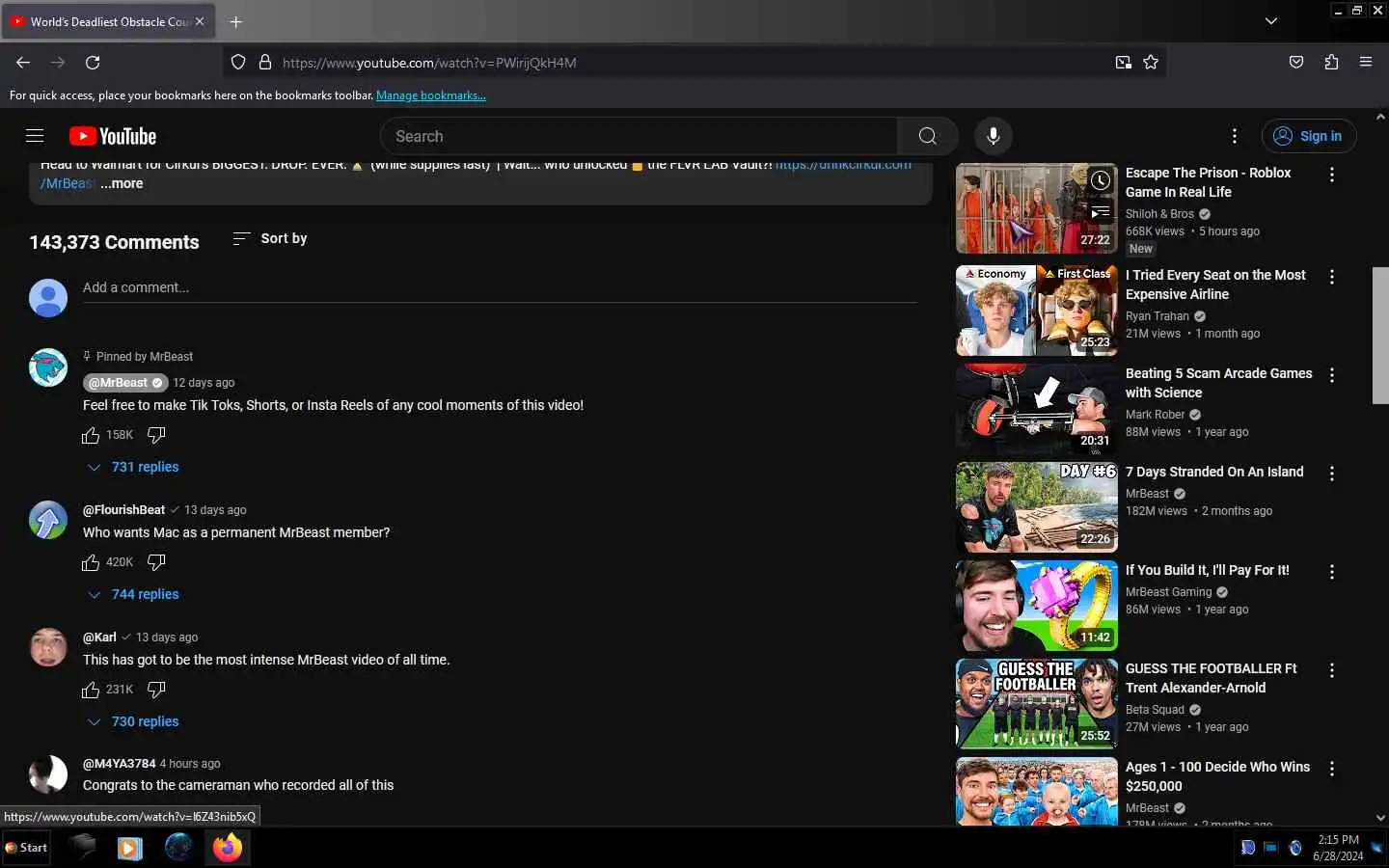1389x868 pixels.
Task: Dislike the @FlourishBeat comment
Action: click(156, 562)
